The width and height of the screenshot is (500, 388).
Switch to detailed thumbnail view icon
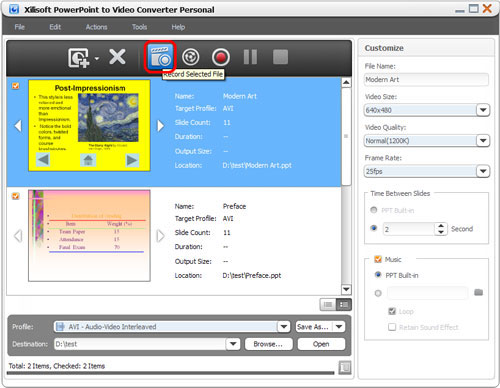[x=344, y=304]
